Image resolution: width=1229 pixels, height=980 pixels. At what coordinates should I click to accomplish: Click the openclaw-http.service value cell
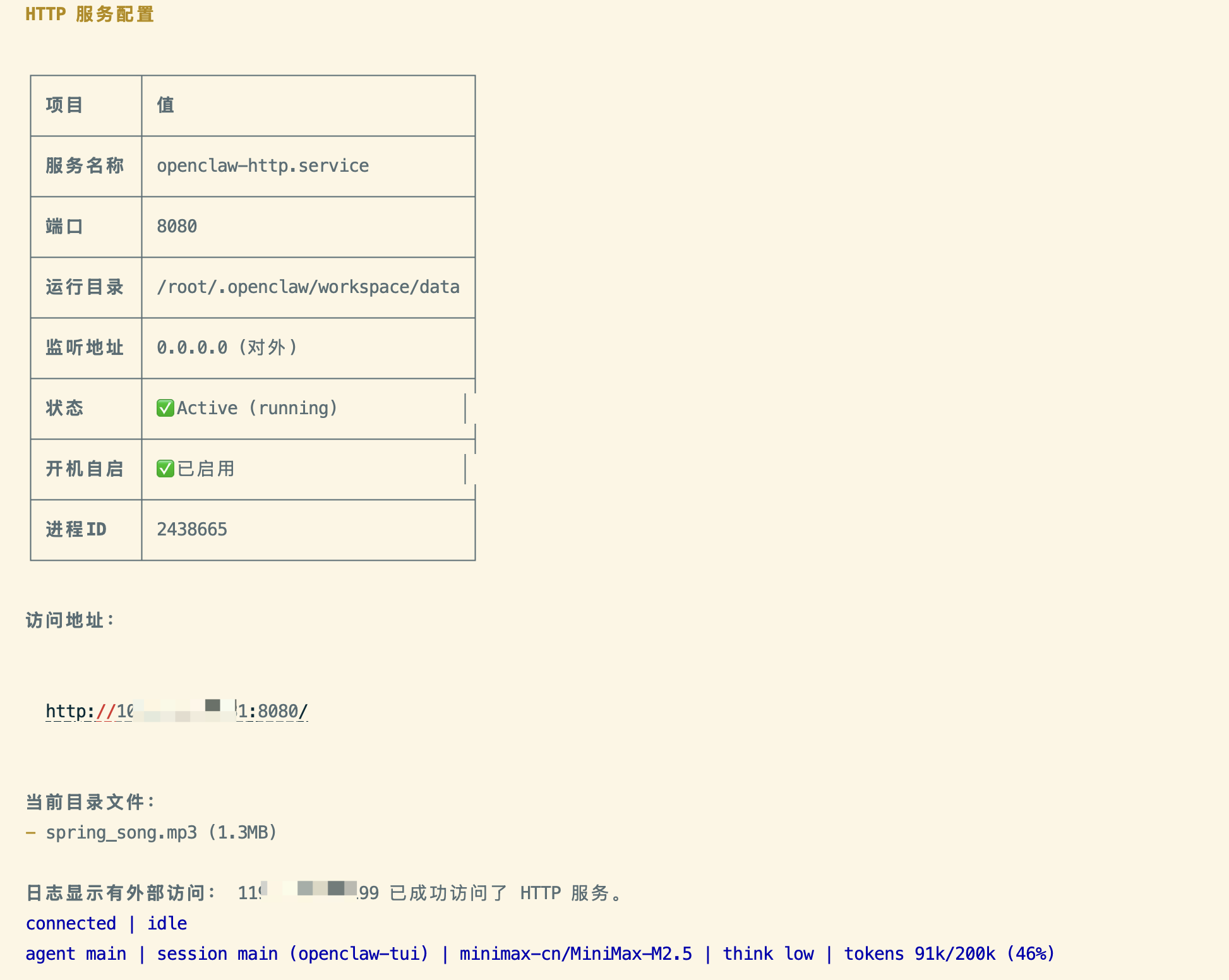click(262, 165)
